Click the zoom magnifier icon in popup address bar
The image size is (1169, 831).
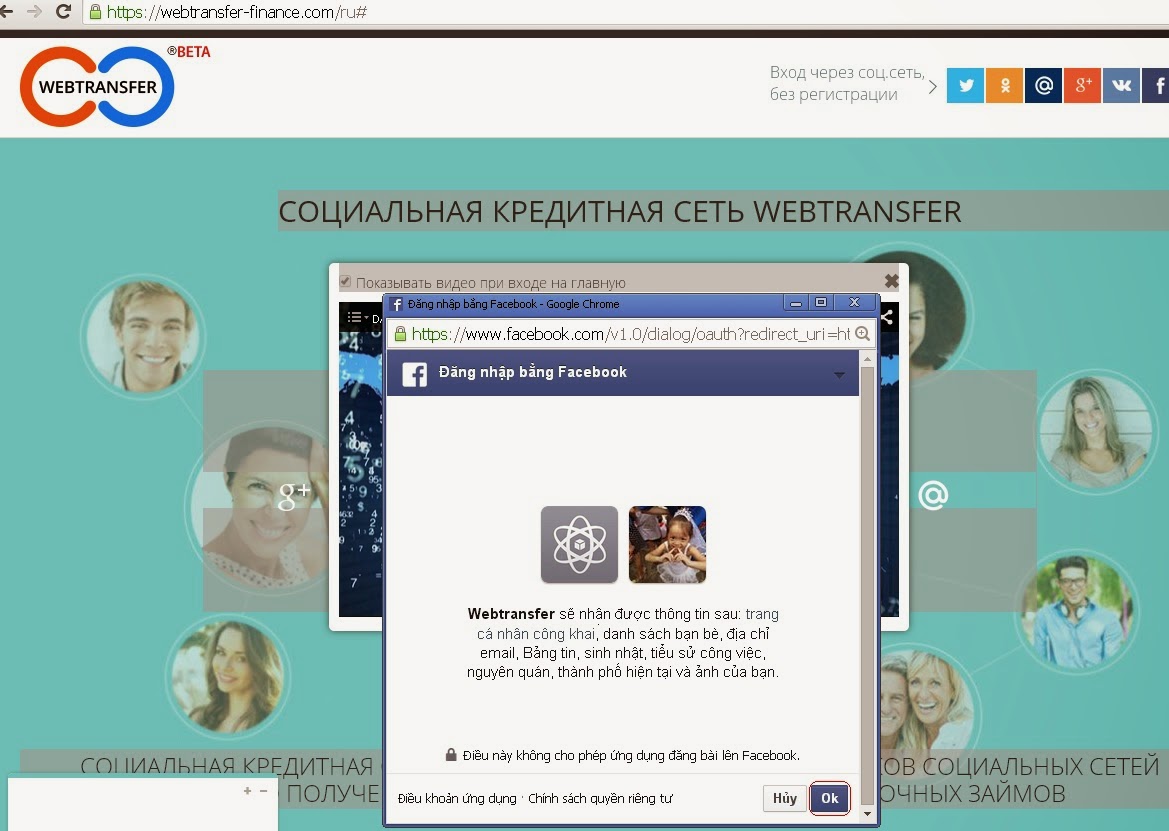pos(863,334)
